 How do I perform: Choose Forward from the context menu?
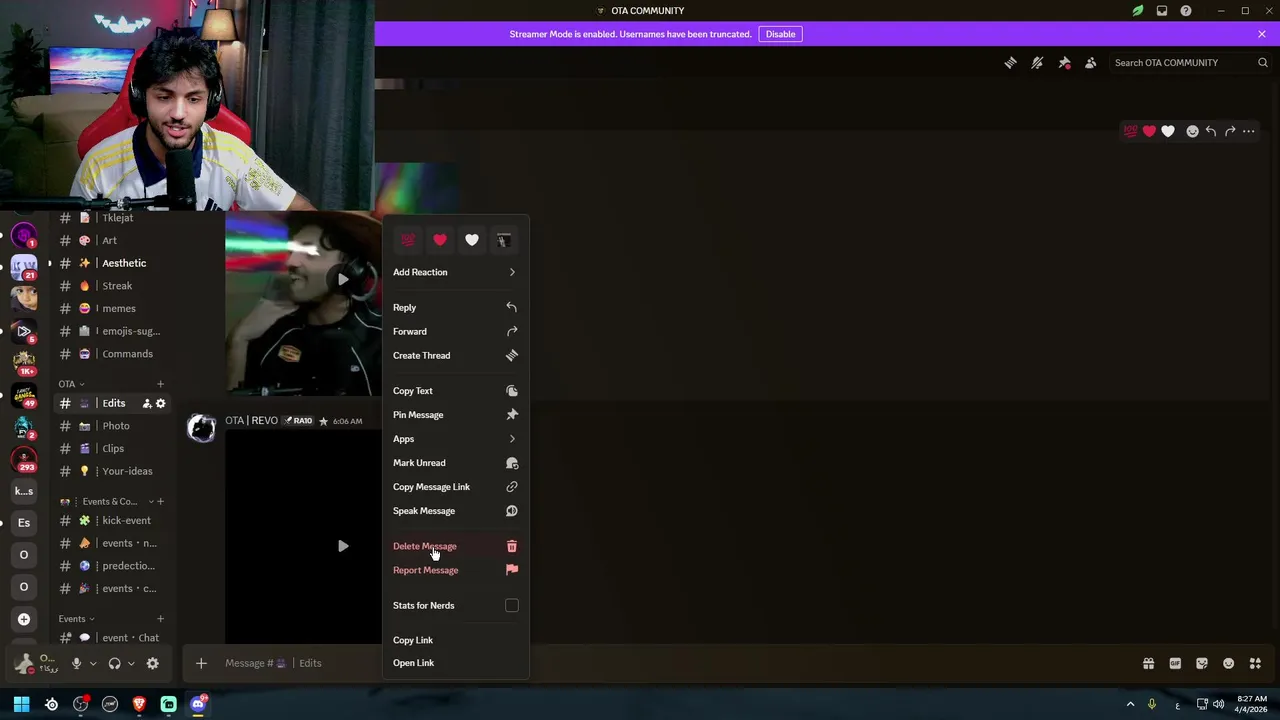click(455, 331)
